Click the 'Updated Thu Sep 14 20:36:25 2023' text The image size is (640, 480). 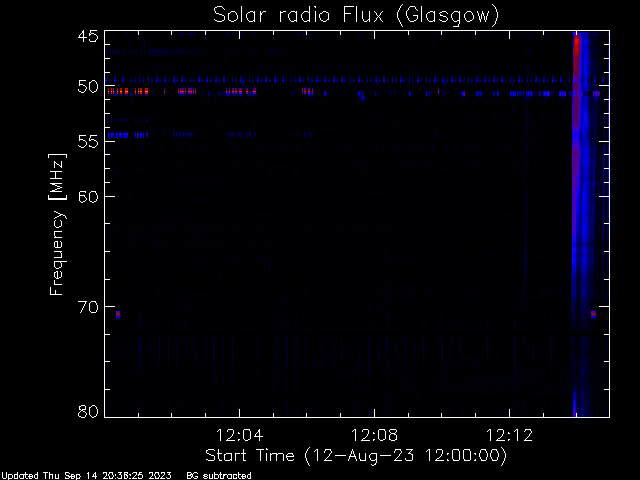(86, 476)
